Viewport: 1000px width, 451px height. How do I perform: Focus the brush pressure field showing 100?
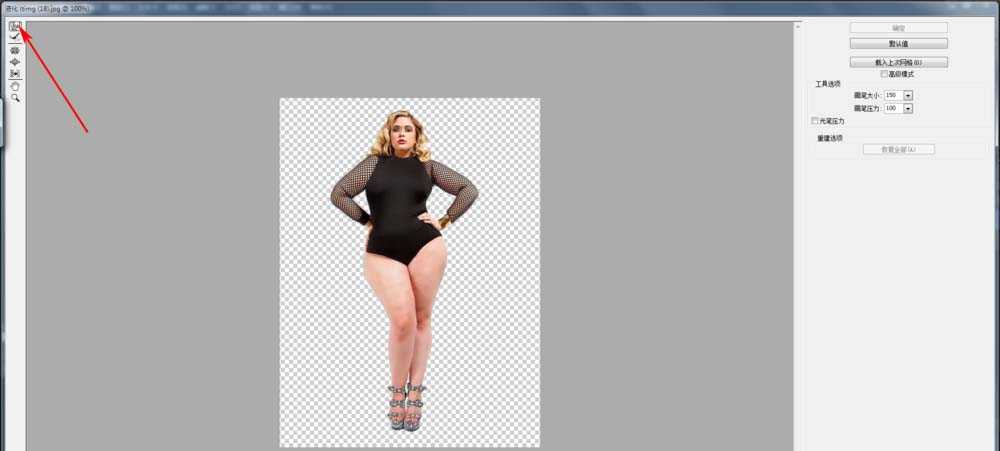click(892, 107)
